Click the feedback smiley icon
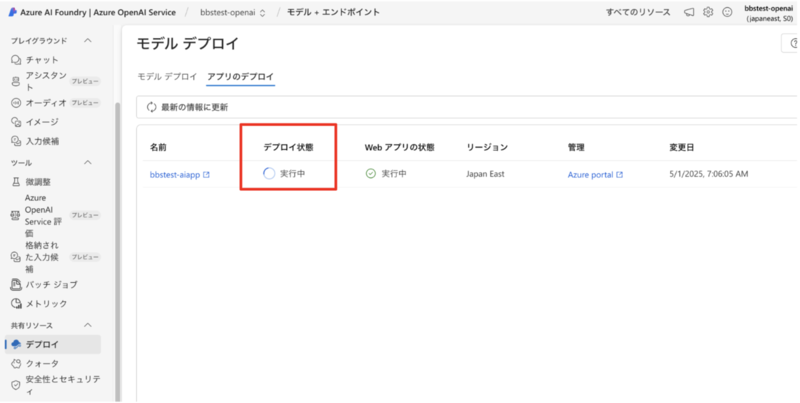The width and height of the screenshot is (800, 403). [x=727, y=12]
